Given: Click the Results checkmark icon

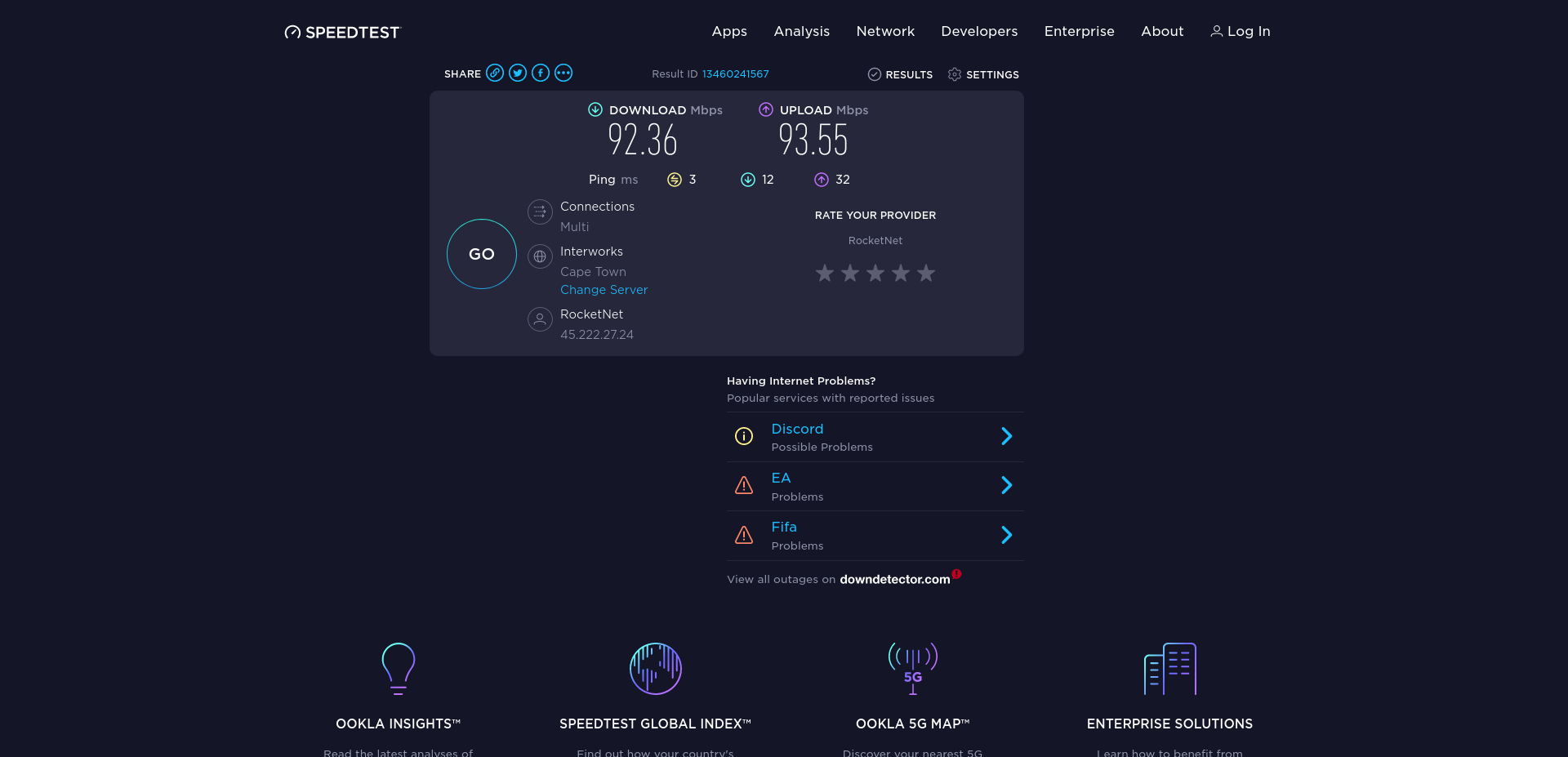Looking at the screenshot, I should click(x=875, y=74).
